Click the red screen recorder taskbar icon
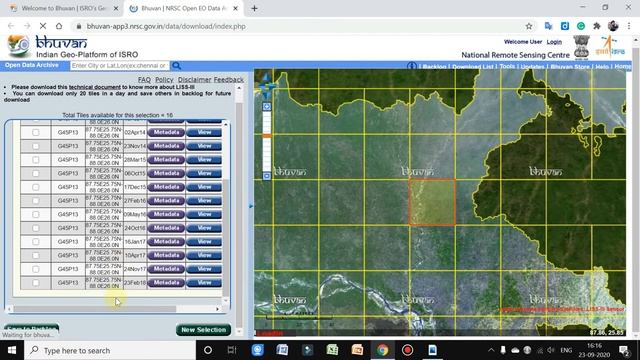640x360 pixels. coord(407,350)
